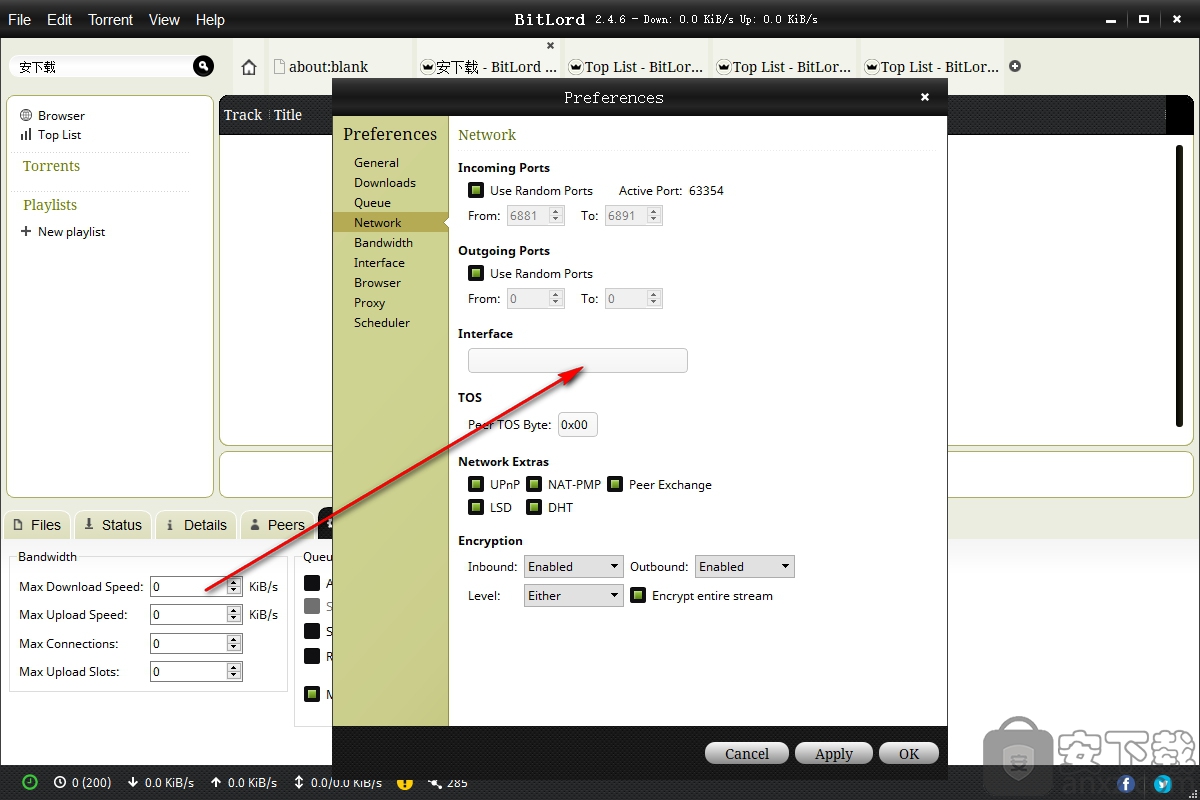Close the active browser tab with small x

pyautogui.click(x=550, y=46)
